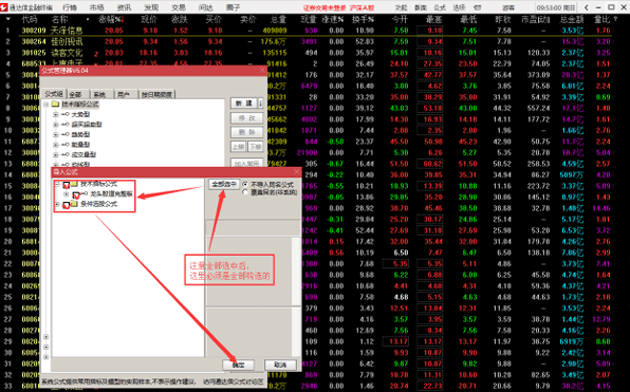
Task: Click the 技术指标公式 folder icon
Action: (55, 104)
